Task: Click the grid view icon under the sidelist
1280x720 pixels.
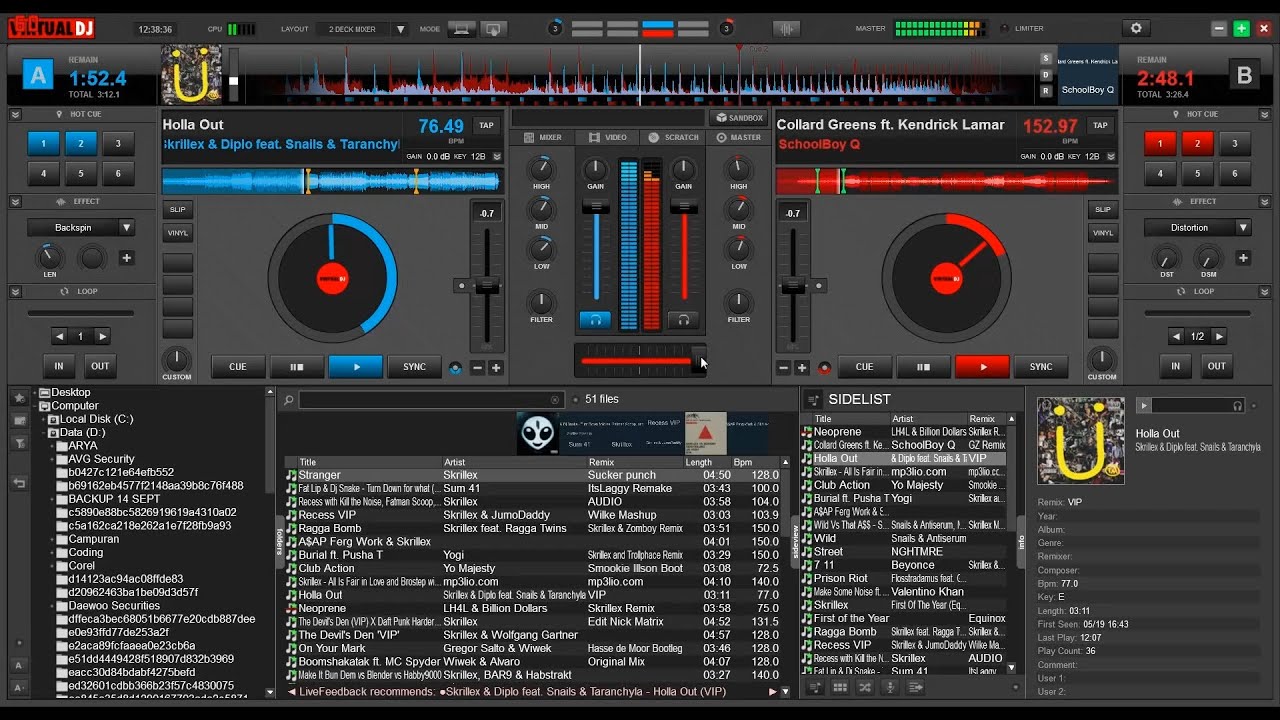Action: tap(840, 687)
